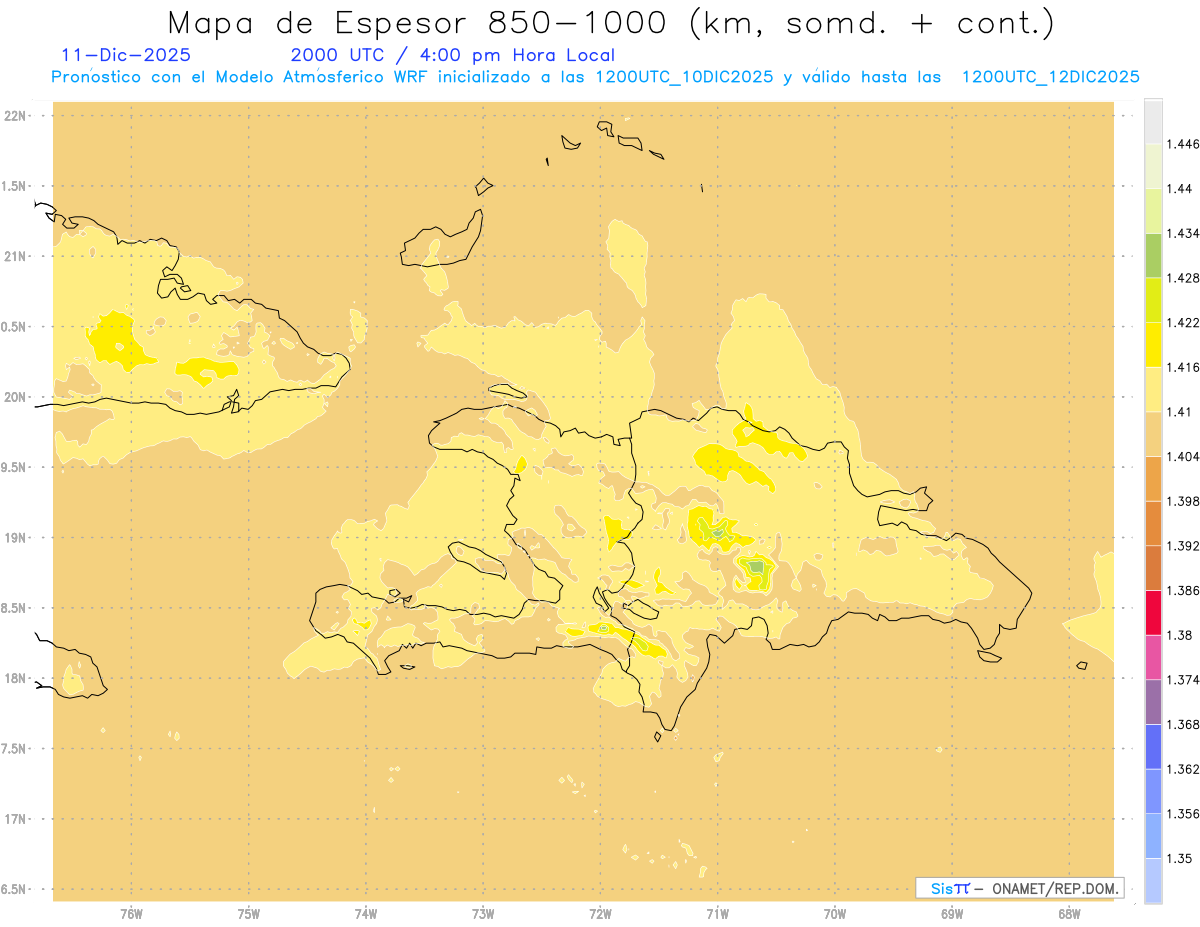The height and width of the screenshot is (927, 1200).
Task: Click the 70W longitude axis label
Action: (835, 914)
